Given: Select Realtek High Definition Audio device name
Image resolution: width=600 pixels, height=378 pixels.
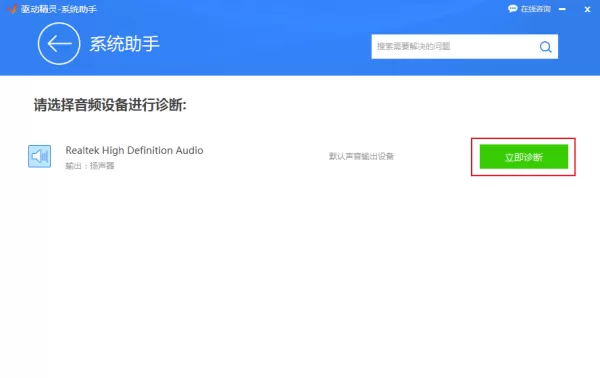Looking at the screenshot, I should [134, 150].
